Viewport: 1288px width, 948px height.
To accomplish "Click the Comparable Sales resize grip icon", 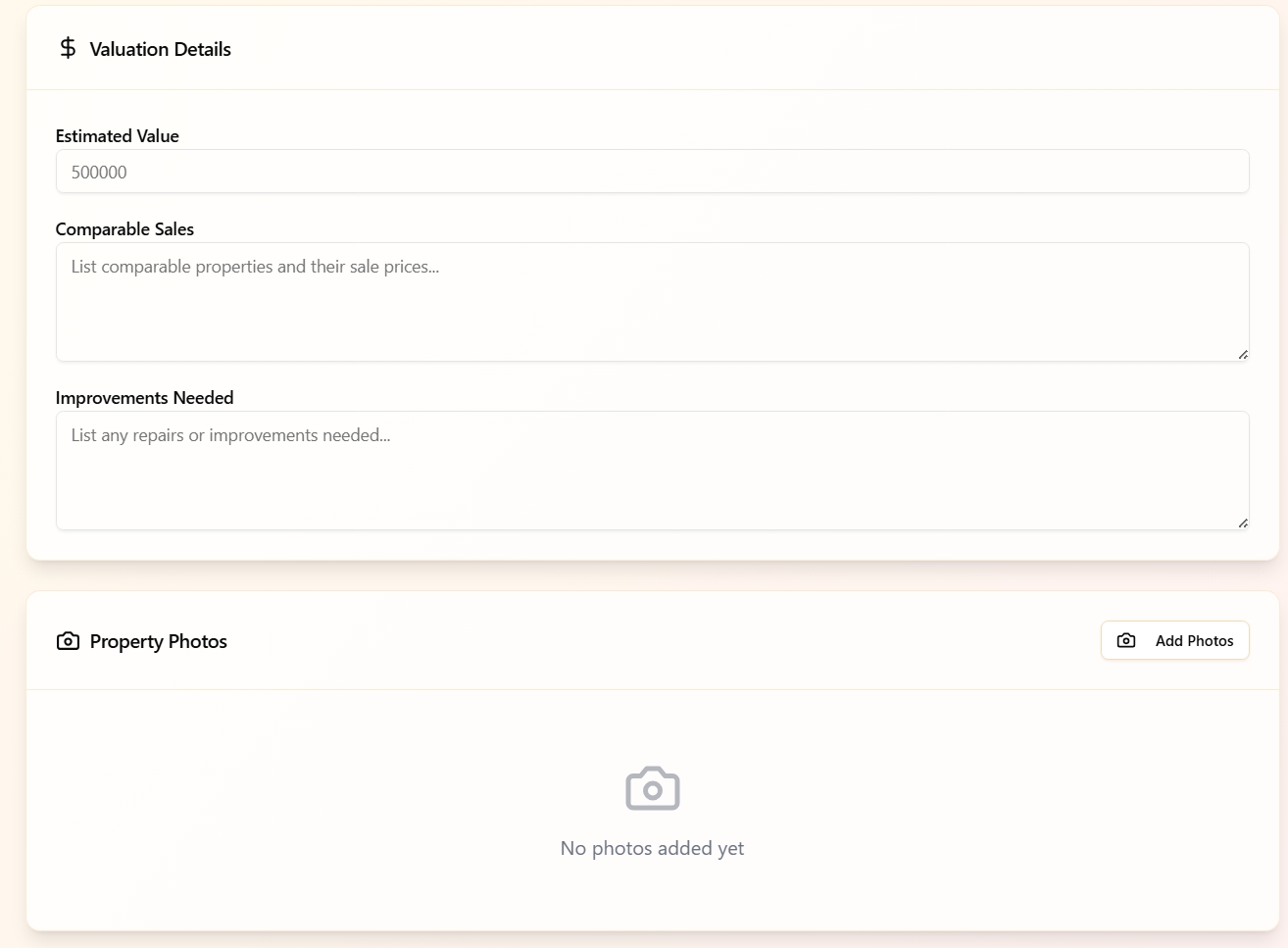I will (1242, 354).
